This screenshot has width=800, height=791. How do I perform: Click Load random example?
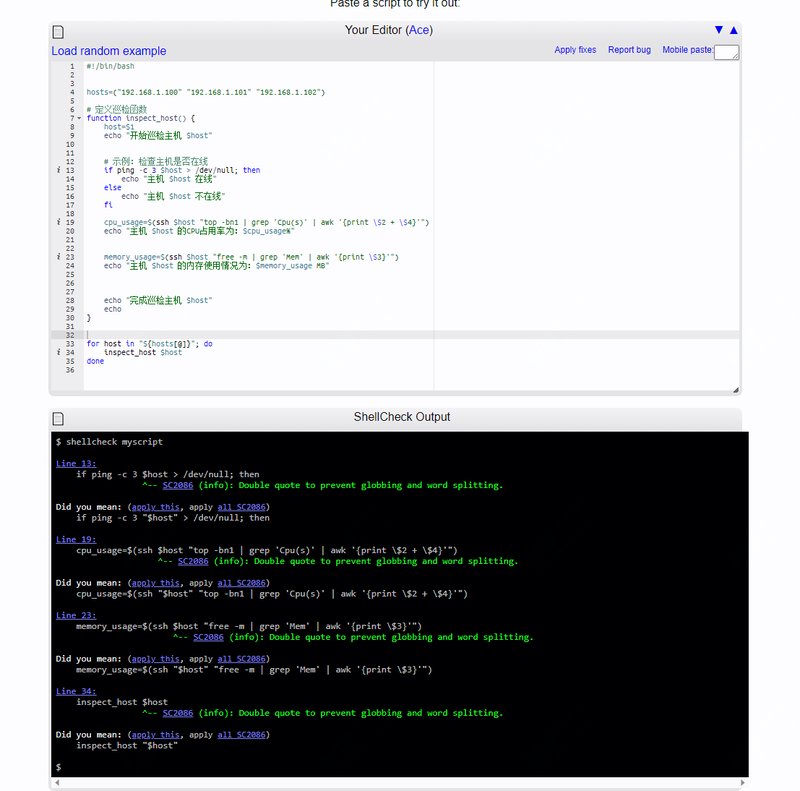109,51
